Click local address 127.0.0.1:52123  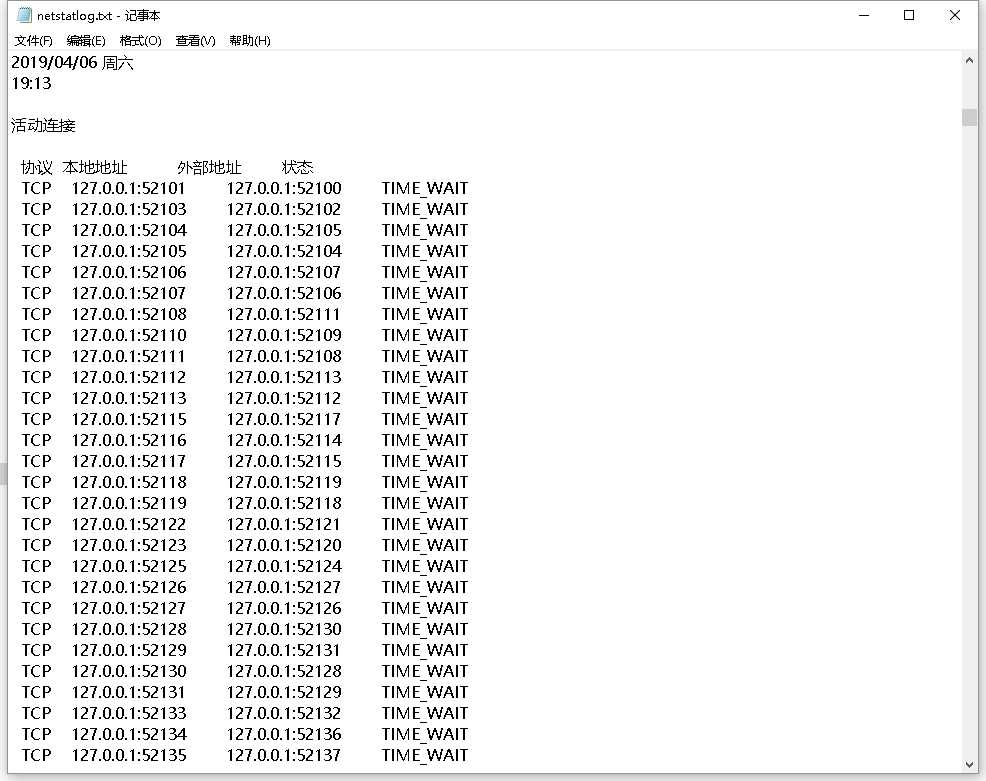coord(129,545)
